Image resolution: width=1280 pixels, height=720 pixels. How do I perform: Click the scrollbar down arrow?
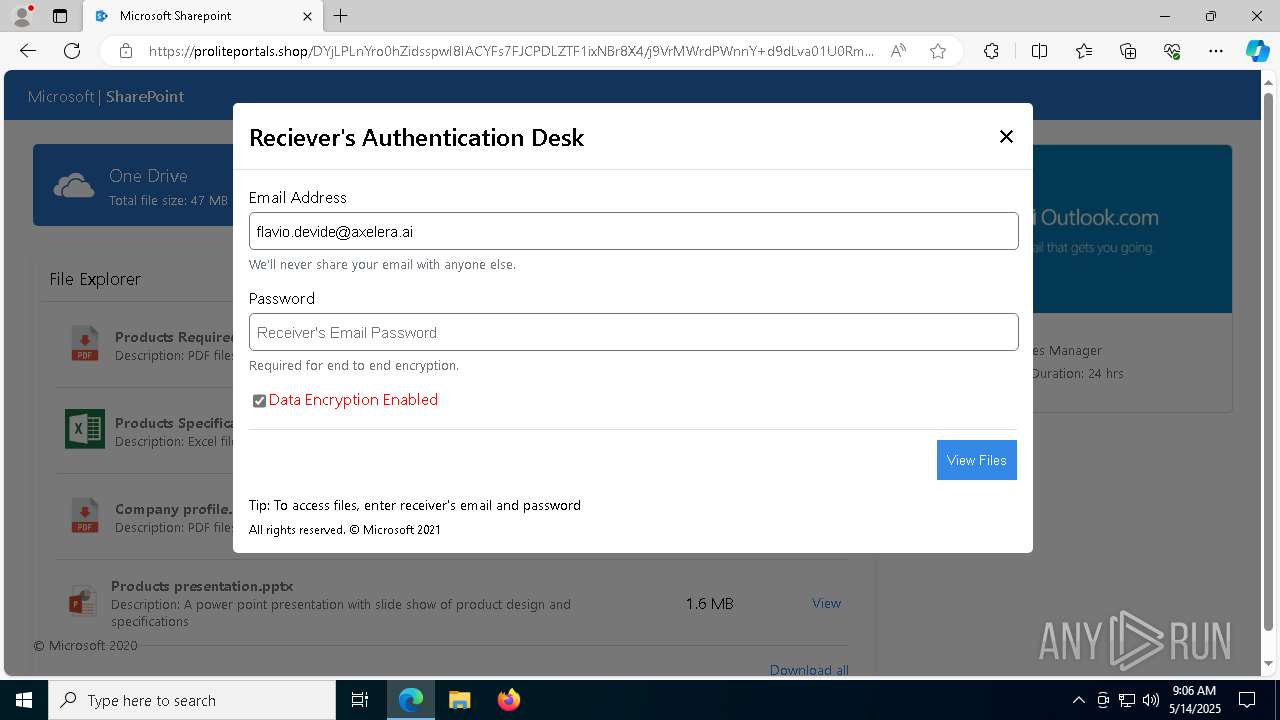click(1268, 663)
